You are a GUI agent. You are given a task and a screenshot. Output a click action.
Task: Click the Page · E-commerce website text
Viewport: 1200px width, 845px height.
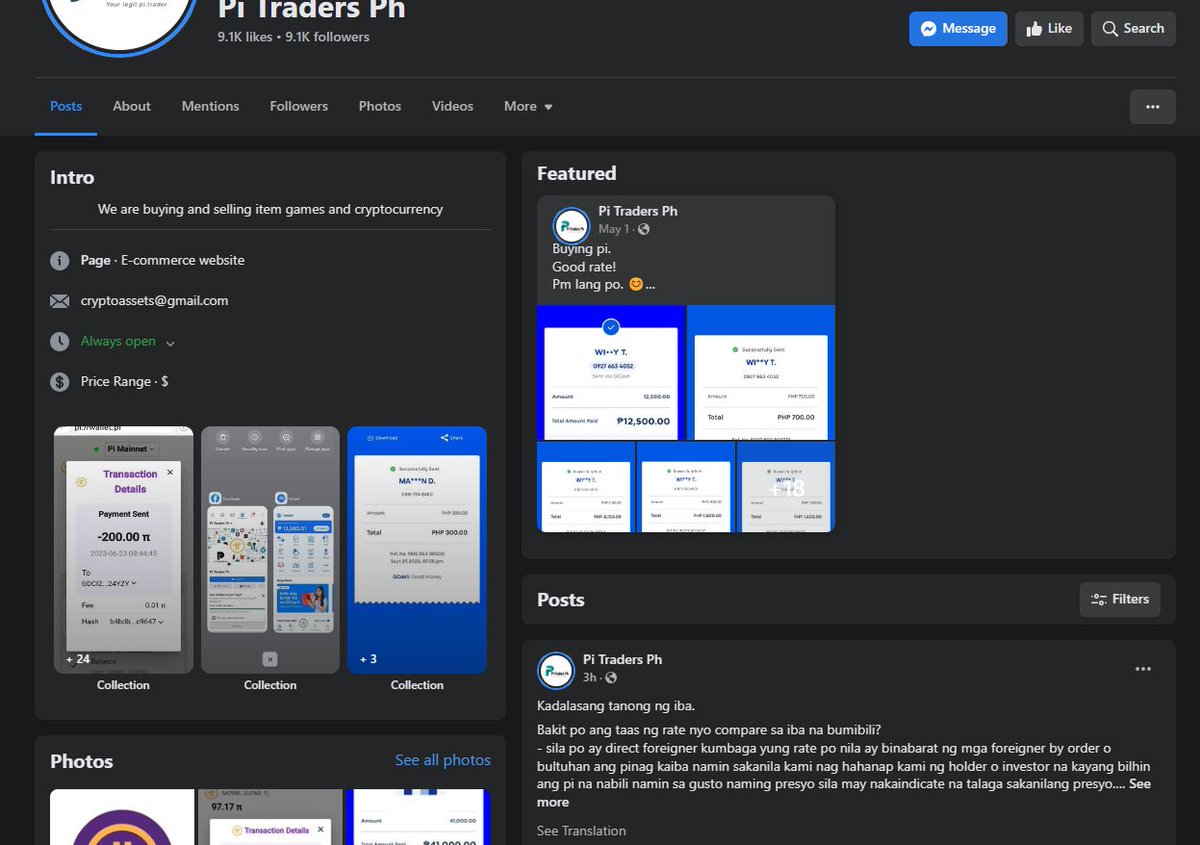(163, 260)
